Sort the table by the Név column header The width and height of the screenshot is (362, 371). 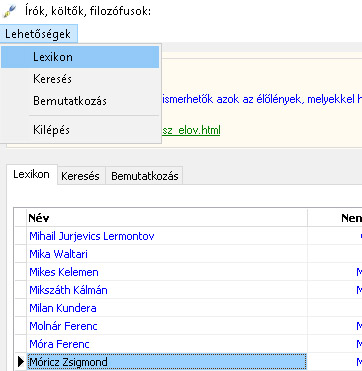pyautogui.click(x=167, y=218)
